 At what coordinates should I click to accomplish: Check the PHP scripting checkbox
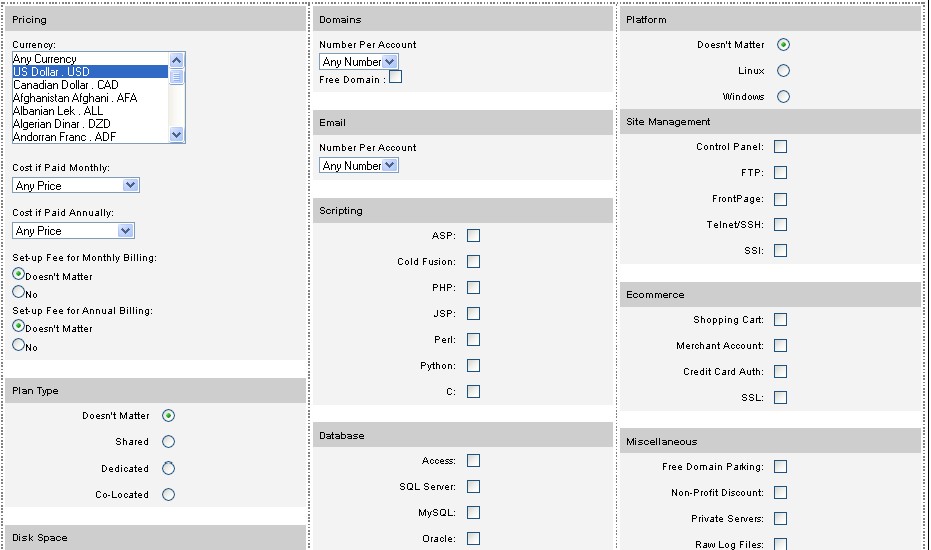(x=473, y=288)
